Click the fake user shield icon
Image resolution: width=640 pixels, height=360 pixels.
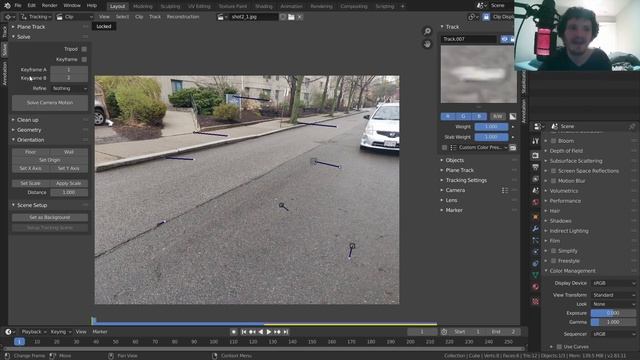coord(282,17)
